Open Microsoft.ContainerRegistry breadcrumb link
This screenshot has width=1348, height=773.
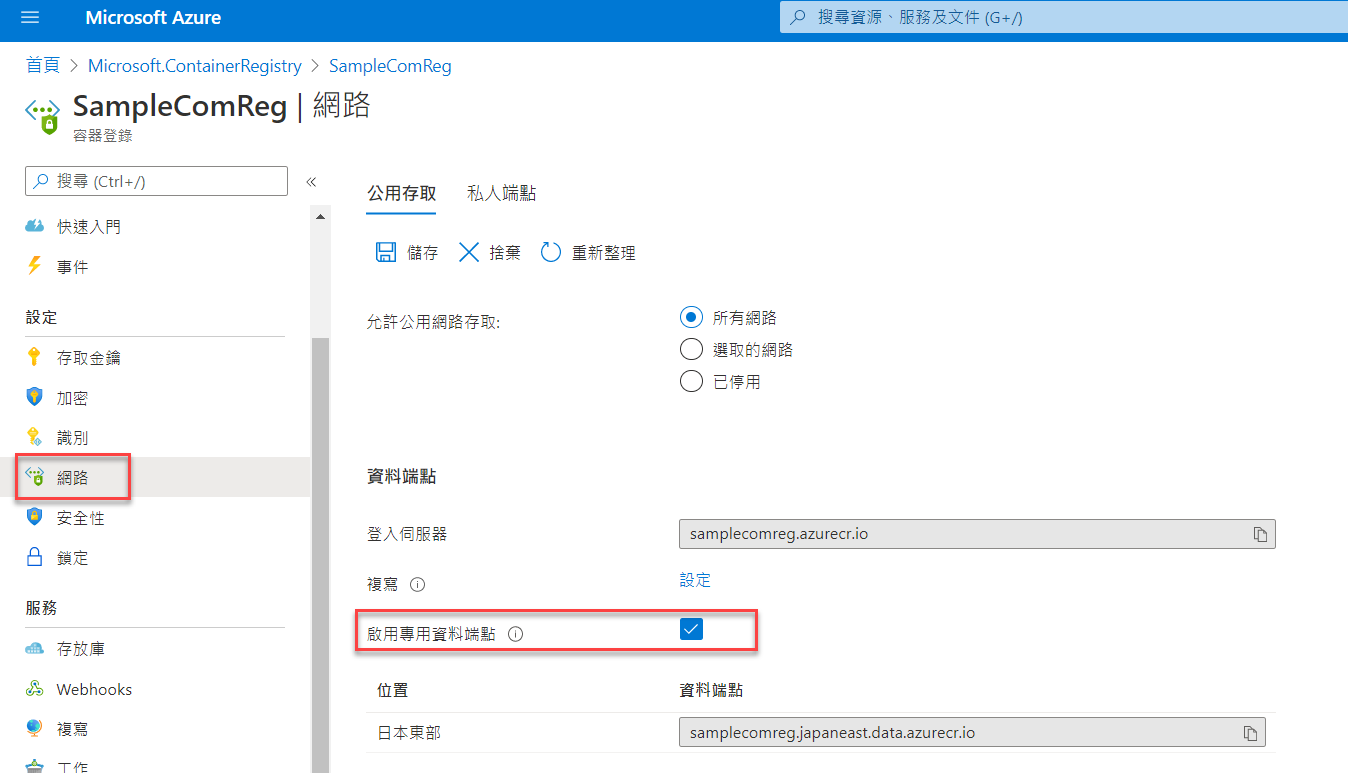click(195, 66)
